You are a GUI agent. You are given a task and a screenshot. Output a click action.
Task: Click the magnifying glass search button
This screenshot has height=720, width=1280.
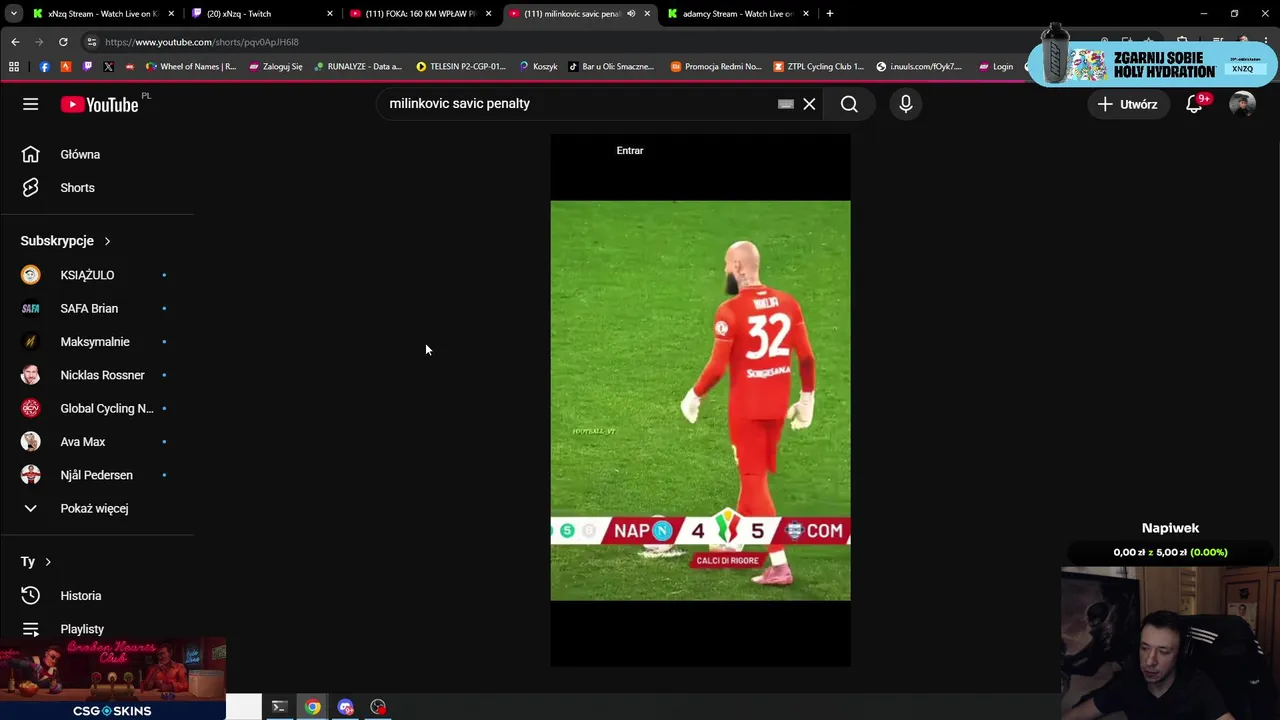[849, 104]
